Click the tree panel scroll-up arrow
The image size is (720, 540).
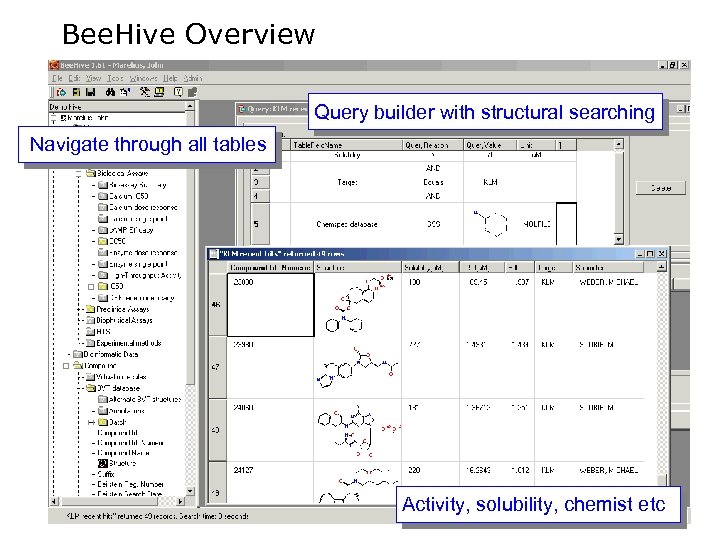click(190, 107)
